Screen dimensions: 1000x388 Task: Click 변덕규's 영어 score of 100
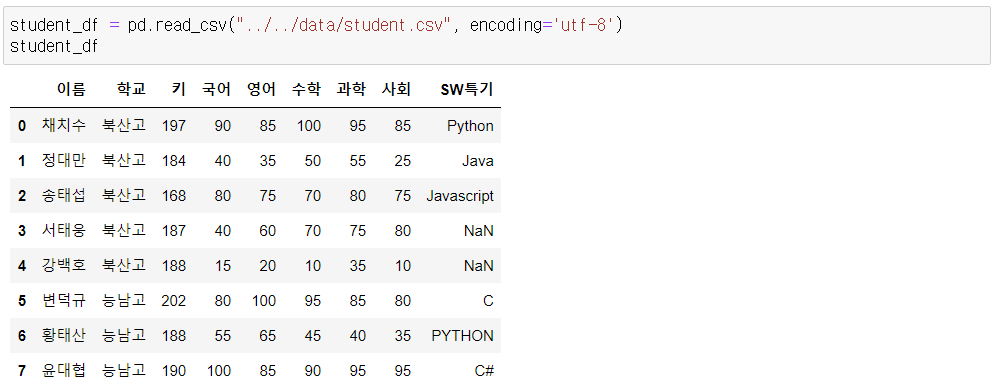point(264,301)
